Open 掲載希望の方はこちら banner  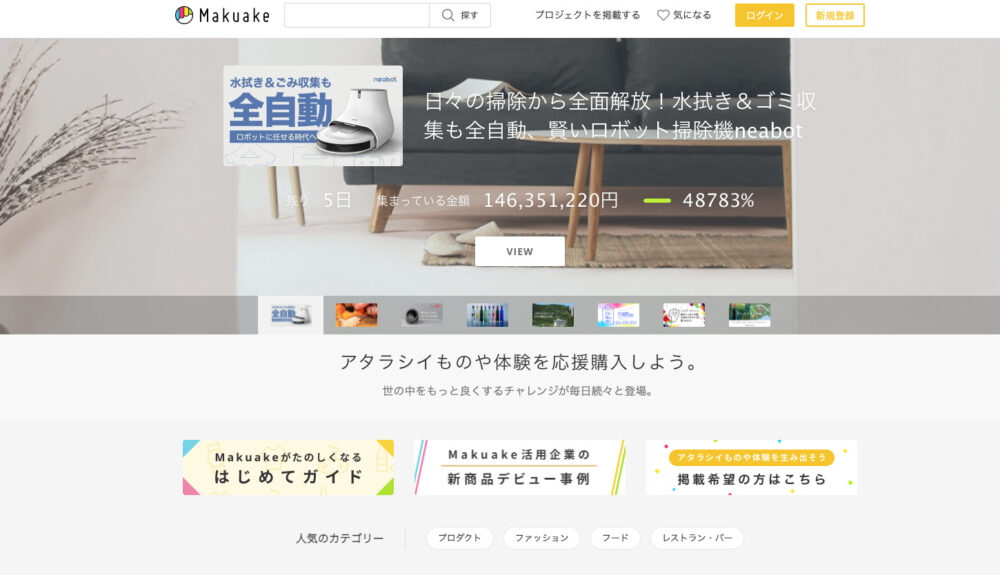751,467
